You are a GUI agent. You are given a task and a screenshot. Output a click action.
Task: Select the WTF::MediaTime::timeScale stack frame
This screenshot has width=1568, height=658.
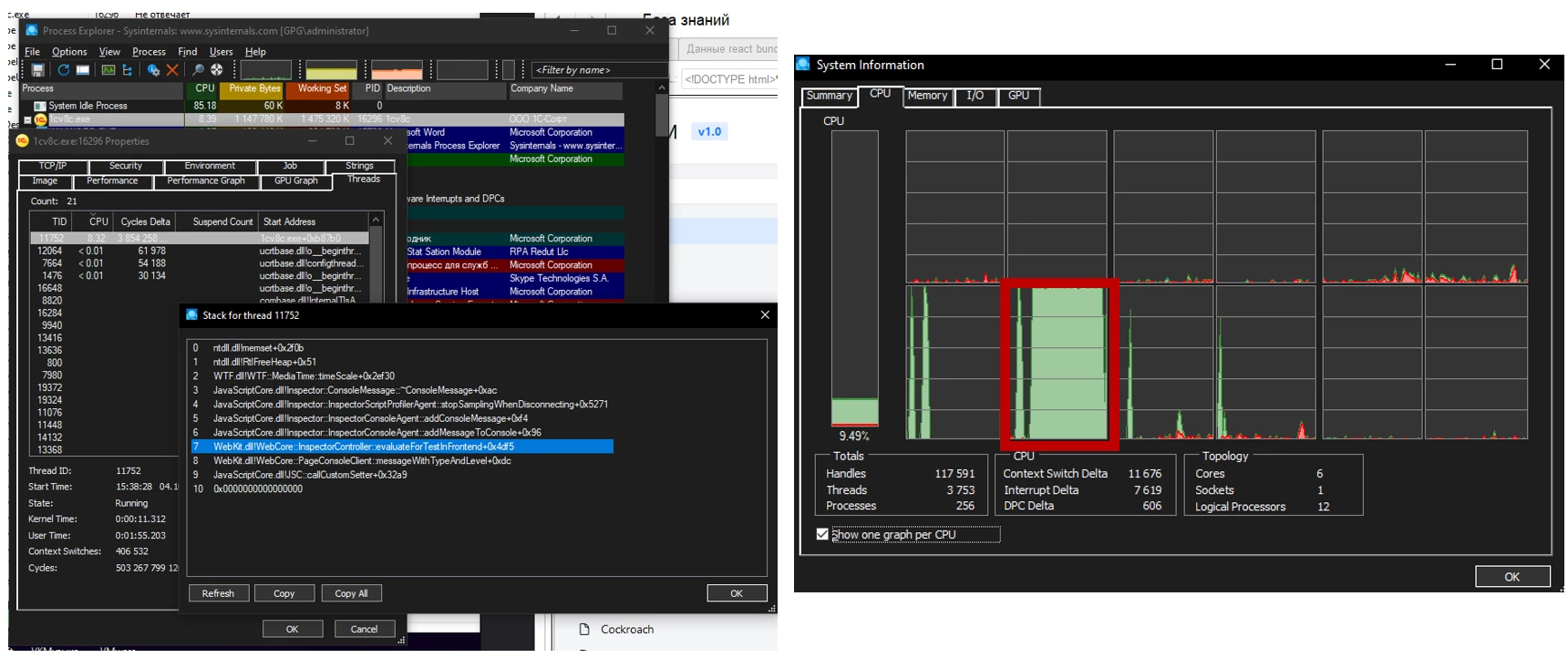[x=304, y=375]
